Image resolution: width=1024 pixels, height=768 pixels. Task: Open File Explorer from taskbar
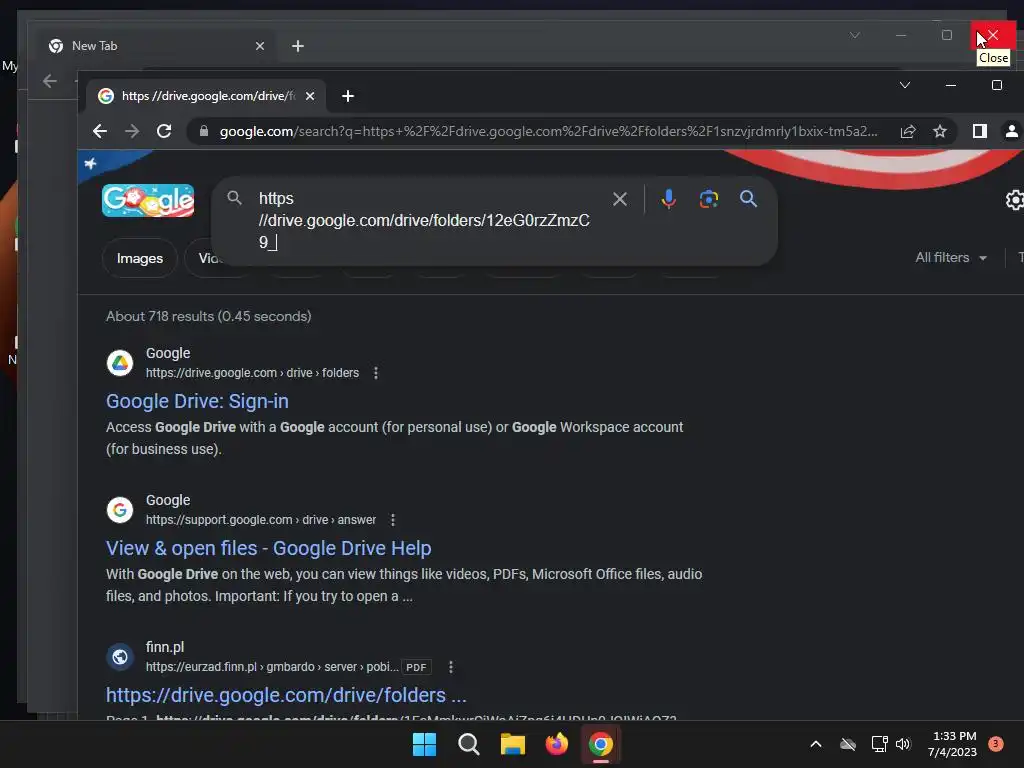513,744
